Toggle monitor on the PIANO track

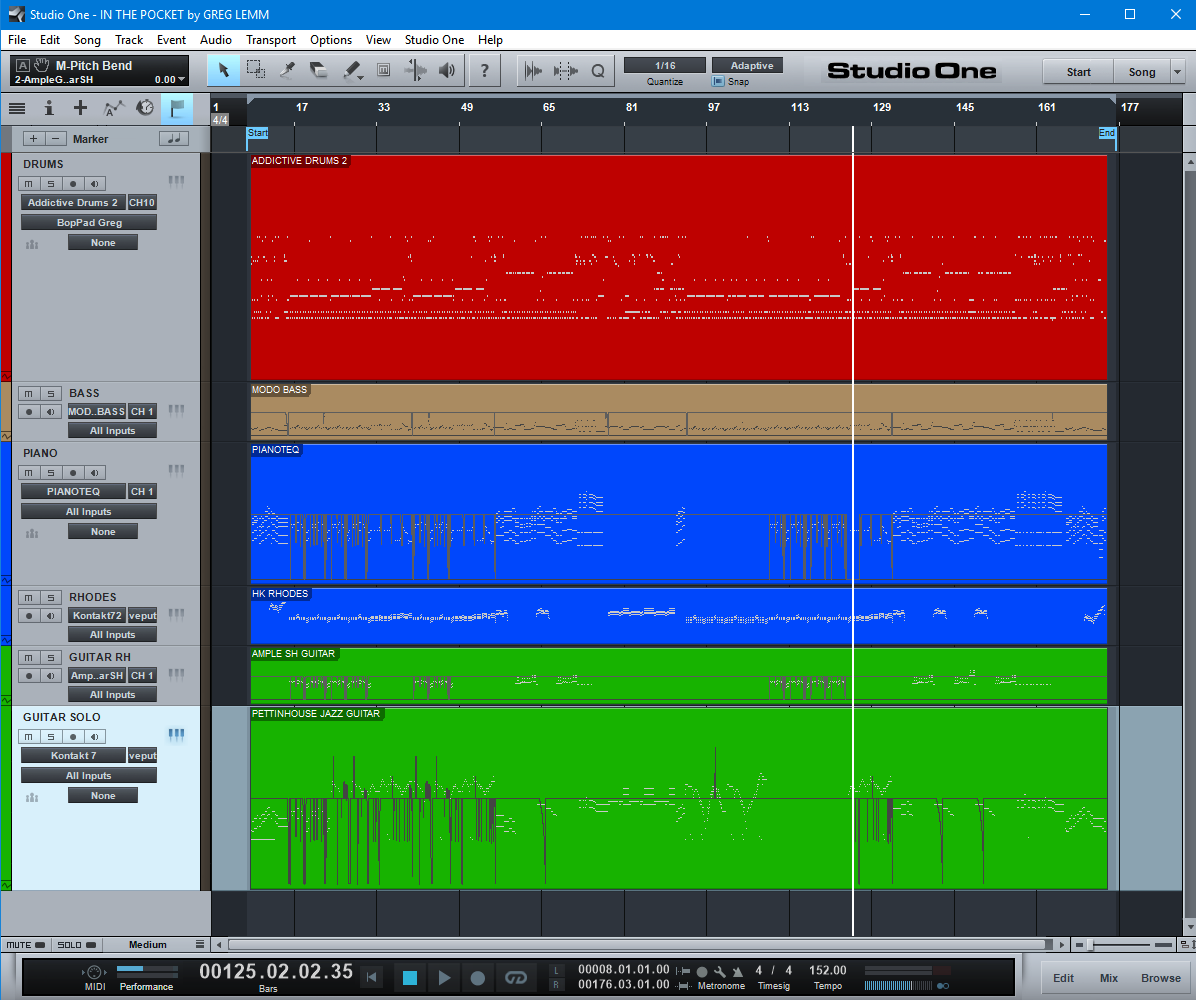point(95,473)
